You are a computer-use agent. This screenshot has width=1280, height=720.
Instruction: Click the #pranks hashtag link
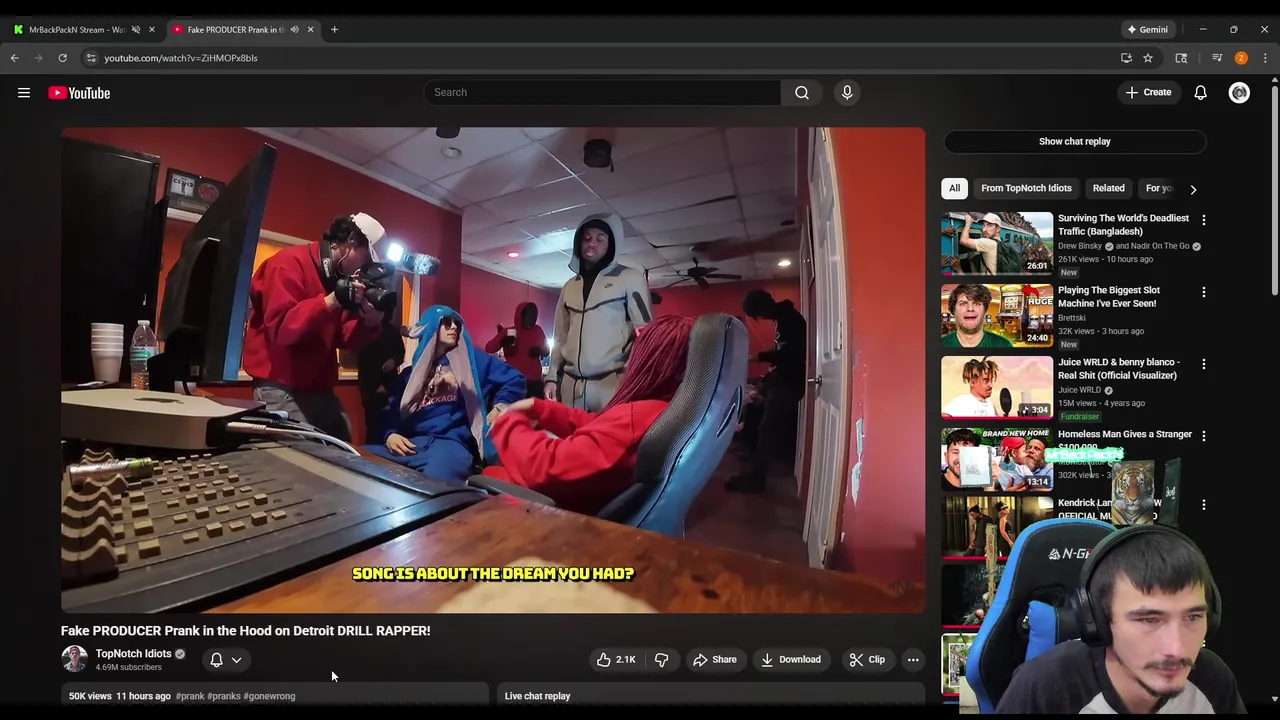tap(224, 696)
